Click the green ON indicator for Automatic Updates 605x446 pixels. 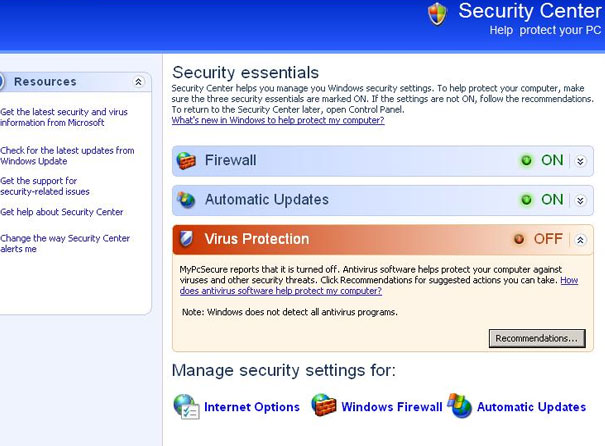(526, 200)
